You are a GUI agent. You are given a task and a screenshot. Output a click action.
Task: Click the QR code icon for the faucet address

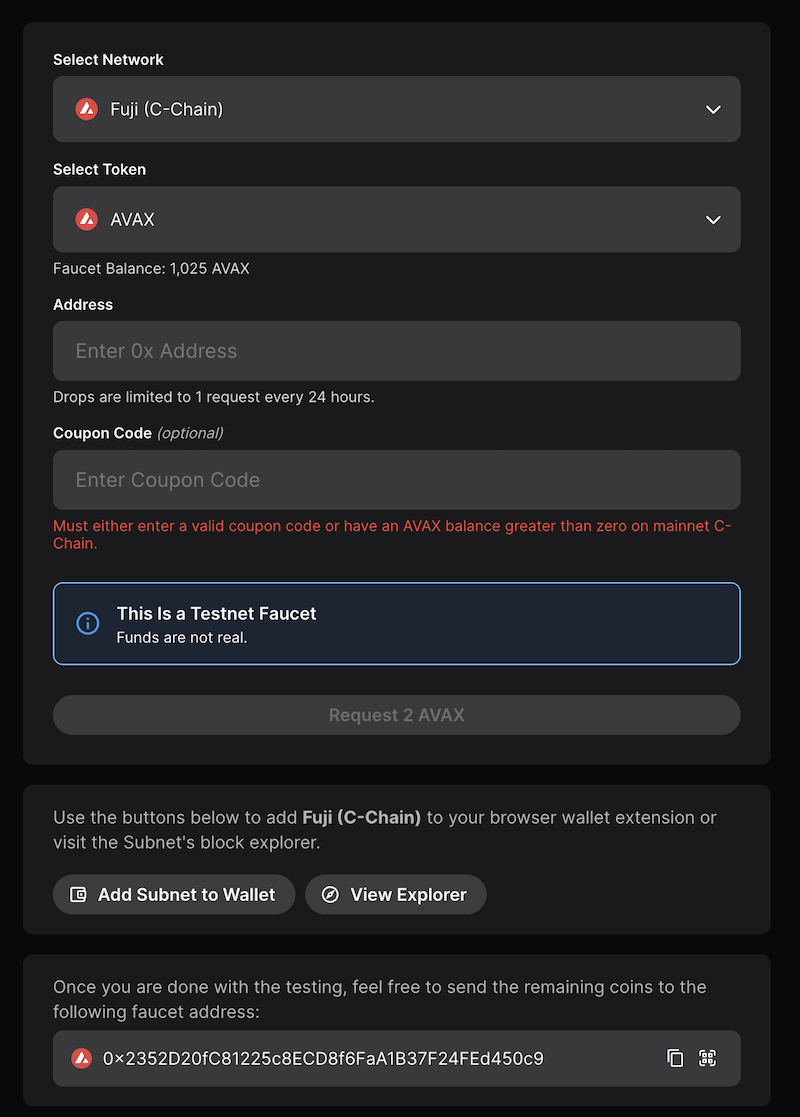click(x=708, y=1058)
